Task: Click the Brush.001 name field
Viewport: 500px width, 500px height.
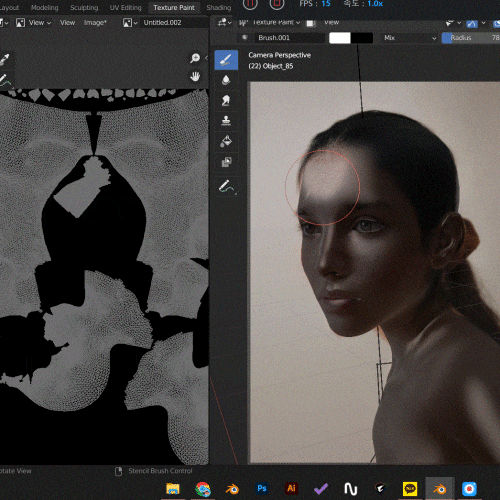Action: tap(289, 38)
